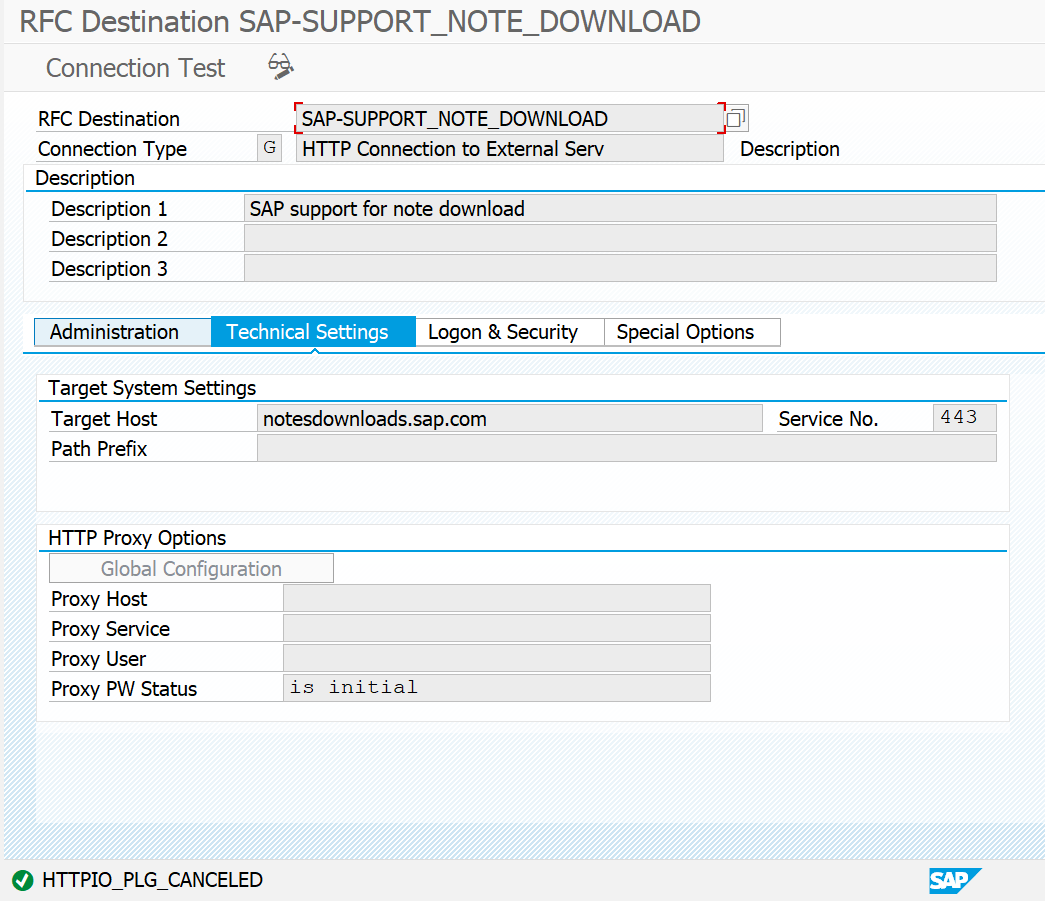This screenshot has height=901, width=1045.
Task: Click the empty Description 3 field
Action: tap(620, 269)
